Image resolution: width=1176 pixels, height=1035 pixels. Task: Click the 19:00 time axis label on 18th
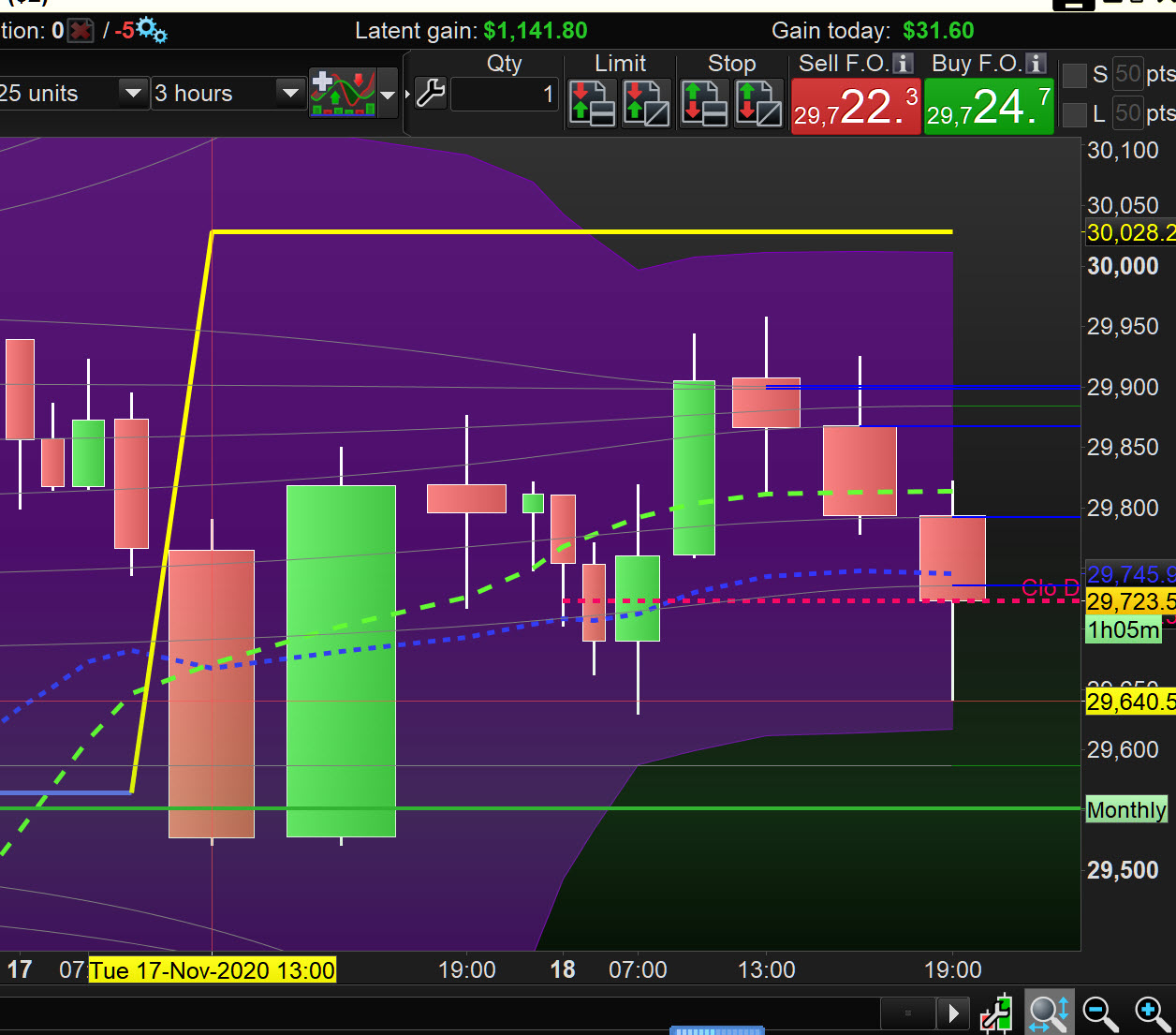953,969
